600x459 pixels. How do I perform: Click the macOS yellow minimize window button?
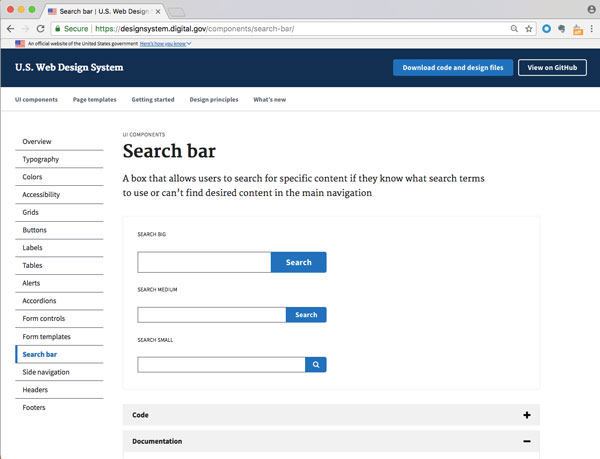coord(21,10)
